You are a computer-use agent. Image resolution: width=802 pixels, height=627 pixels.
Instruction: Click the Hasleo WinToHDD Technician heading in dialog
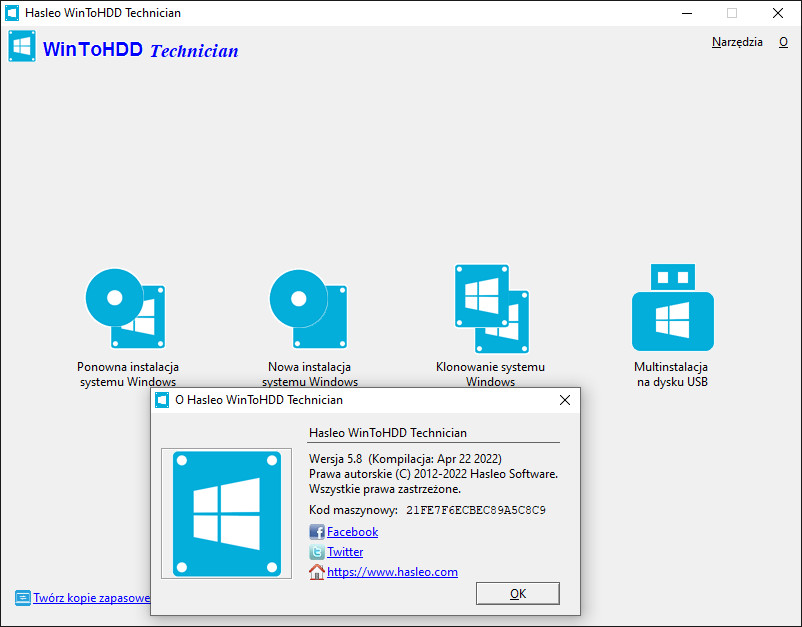[x=388, y=433]
